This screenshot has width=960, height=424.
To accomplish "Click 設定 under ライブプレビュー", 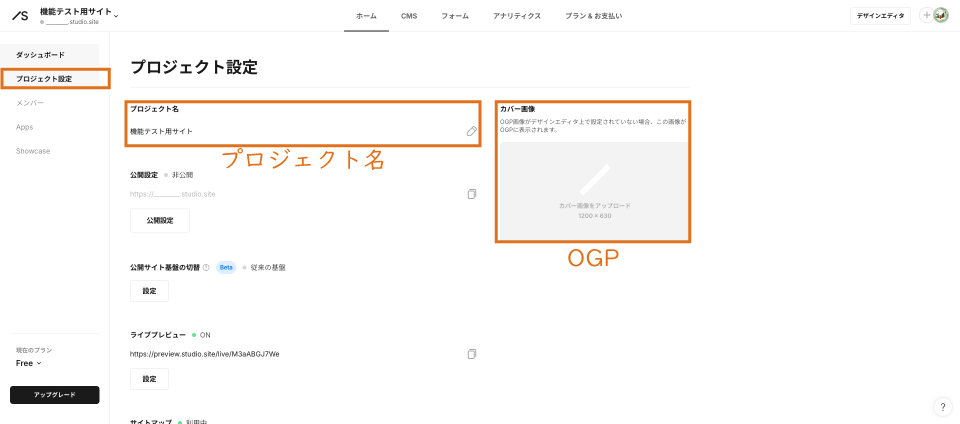I will point(149,379).
